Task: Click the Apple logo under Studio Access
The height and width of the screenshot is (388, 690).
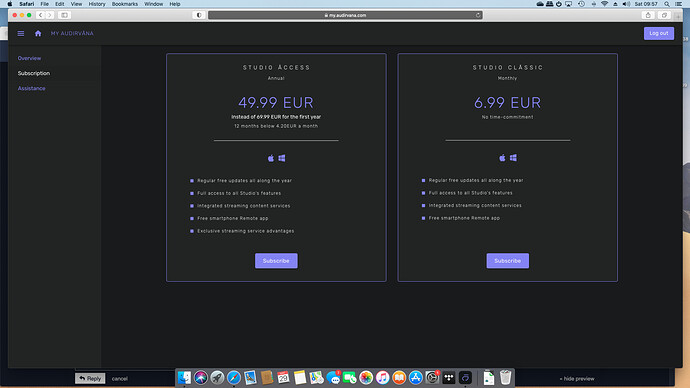Action: [271, 158]
